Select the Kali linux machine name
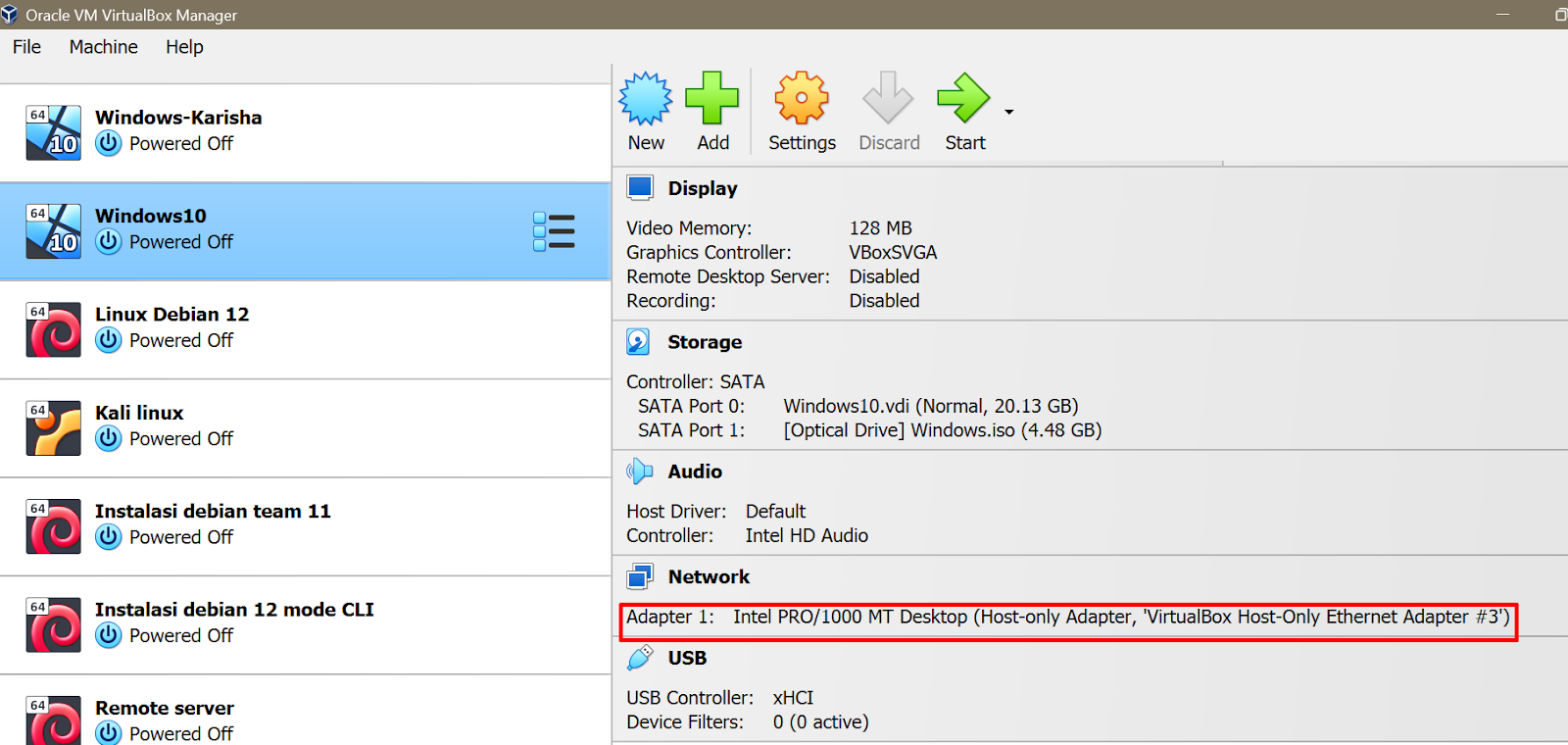The height and width of the screenshot is (745, 1568). click(139, 413)
